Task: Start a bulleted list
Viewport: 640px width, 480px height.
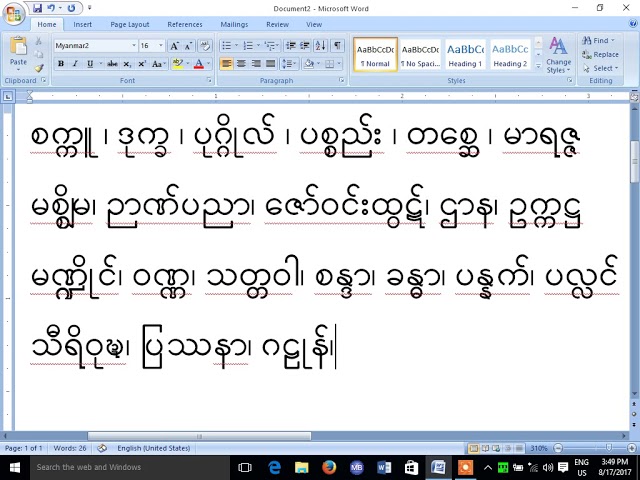Action: pyautogui.click(x=227, y=46)
